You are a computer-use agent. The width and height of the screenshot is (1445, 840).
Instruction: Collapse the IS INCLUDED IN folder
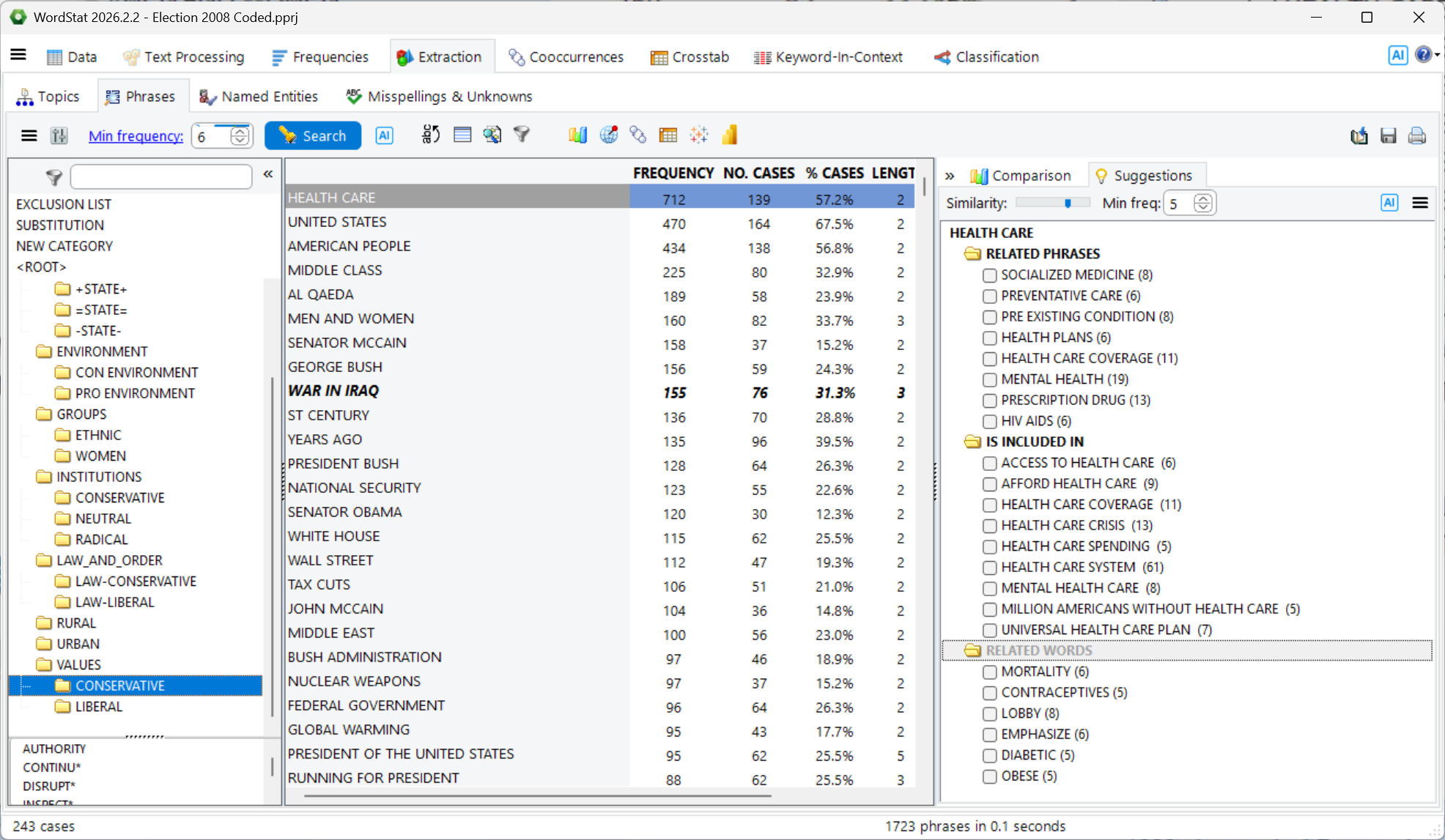click(973, 442)
